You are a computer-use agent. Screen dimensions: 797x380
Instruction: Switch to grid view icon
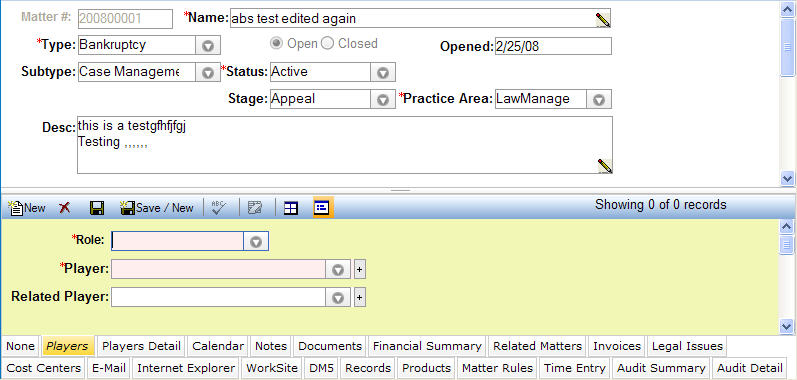click(x=291, y=208)
